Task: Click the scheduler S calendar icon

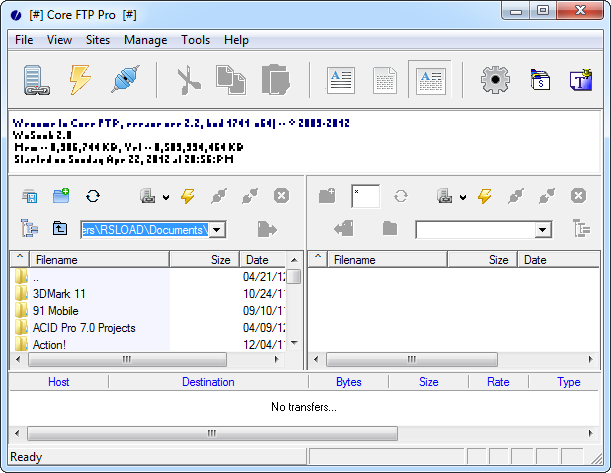Action: click(540, 79)
